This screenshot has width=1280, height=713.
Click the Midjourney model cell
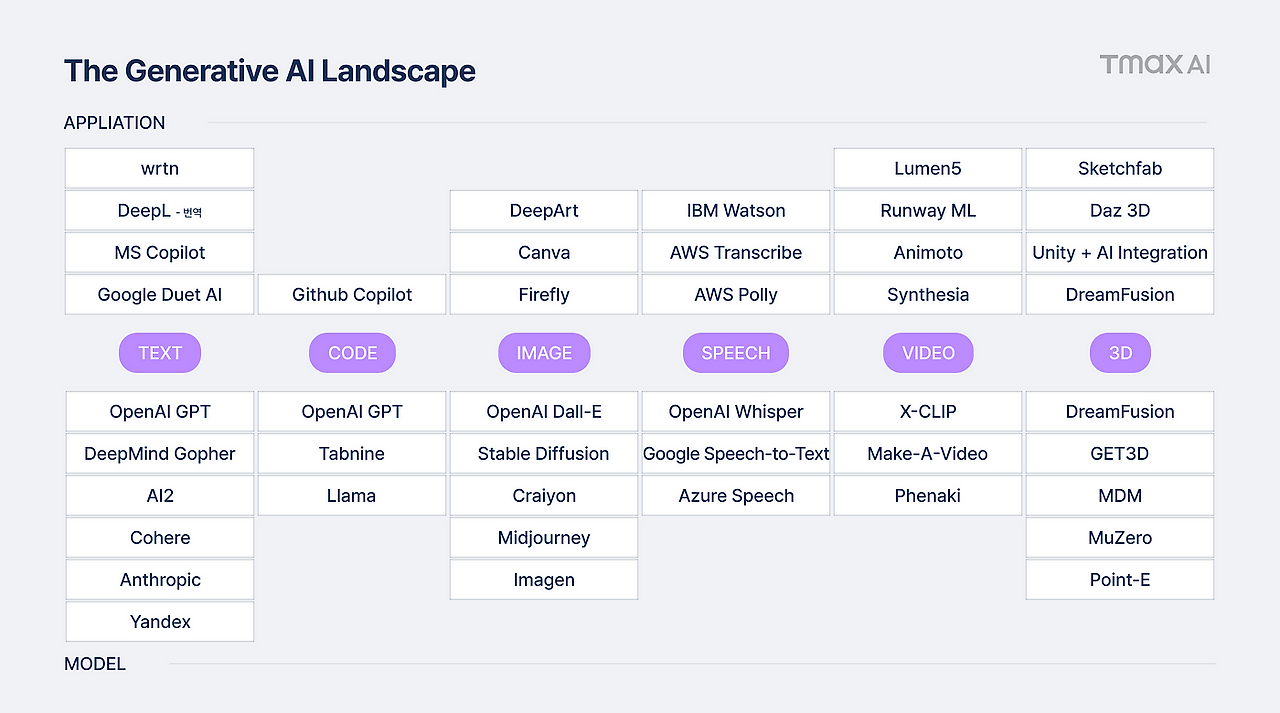tap(544, 538)
